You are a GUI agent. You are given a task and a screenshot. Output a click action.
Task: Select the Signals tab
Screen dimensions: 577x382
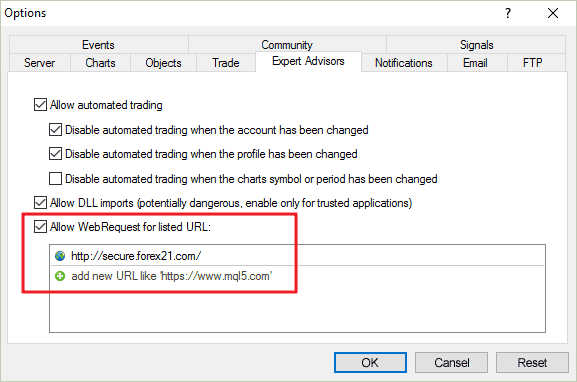point(476,45)
